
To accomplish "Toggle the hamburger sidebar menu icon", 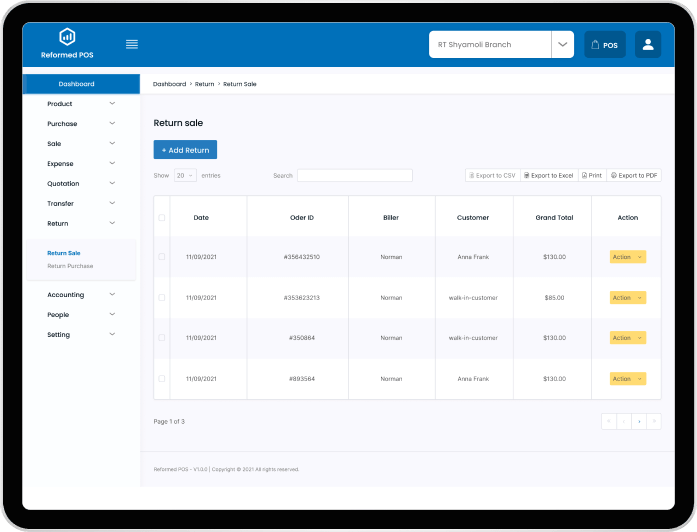I will tap(132, 44).
